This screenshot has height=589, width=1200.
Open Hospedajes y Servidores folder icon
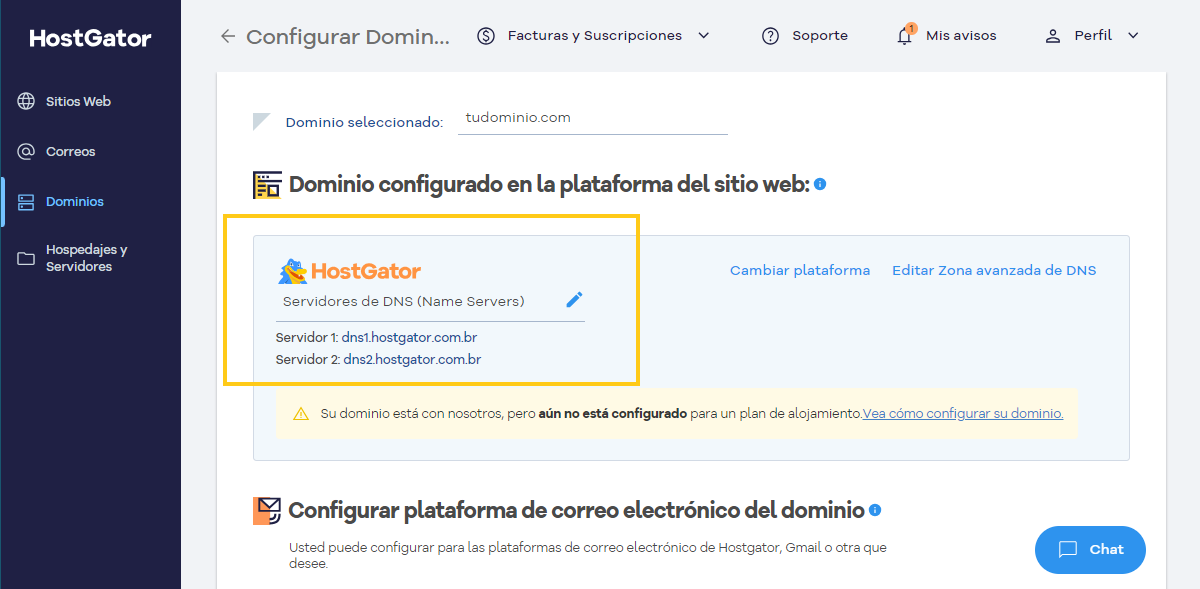point(26,258)
